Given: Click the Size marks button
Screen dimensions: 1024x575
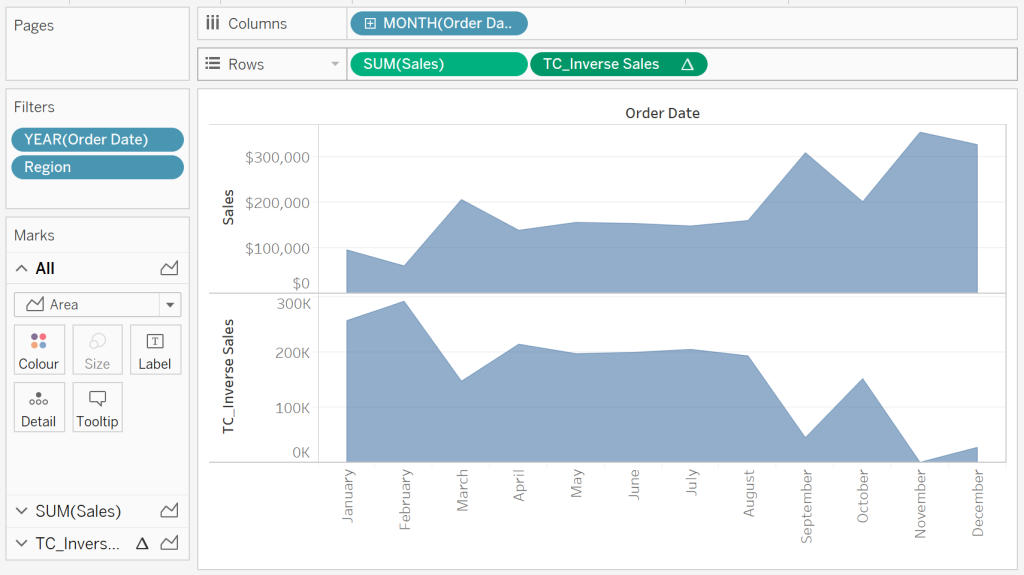Looking at the screenshot, I should pos(97,350).
